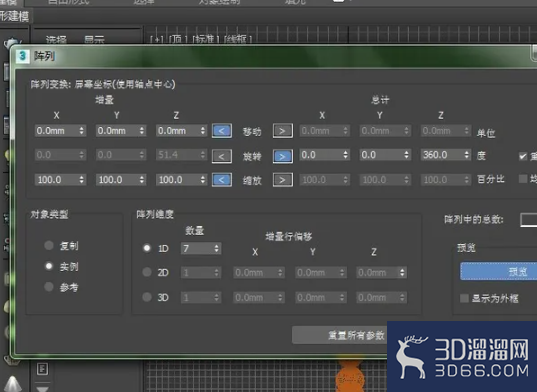Click the 3D row X offset field

click(x=259, y=297)
